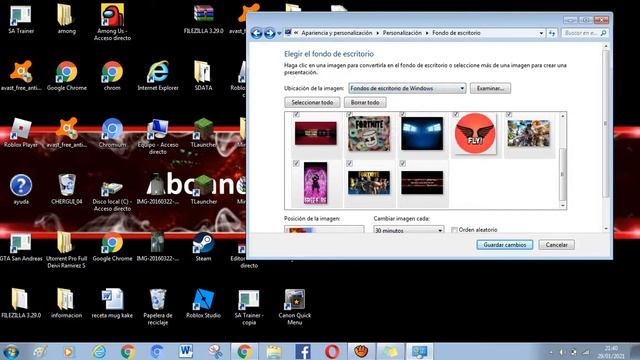The image size is (640, 360).
Task: Go to Apariencia y personalización breadcrumb
Action: point(337,33)
